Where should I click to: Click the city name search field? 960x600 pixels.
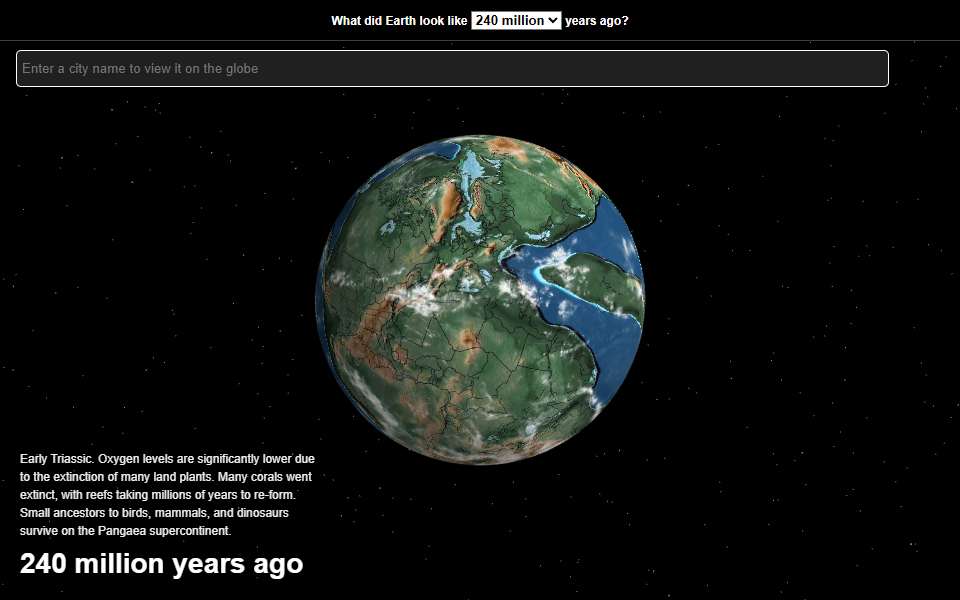pyautogui.click(x=452, y=69)
